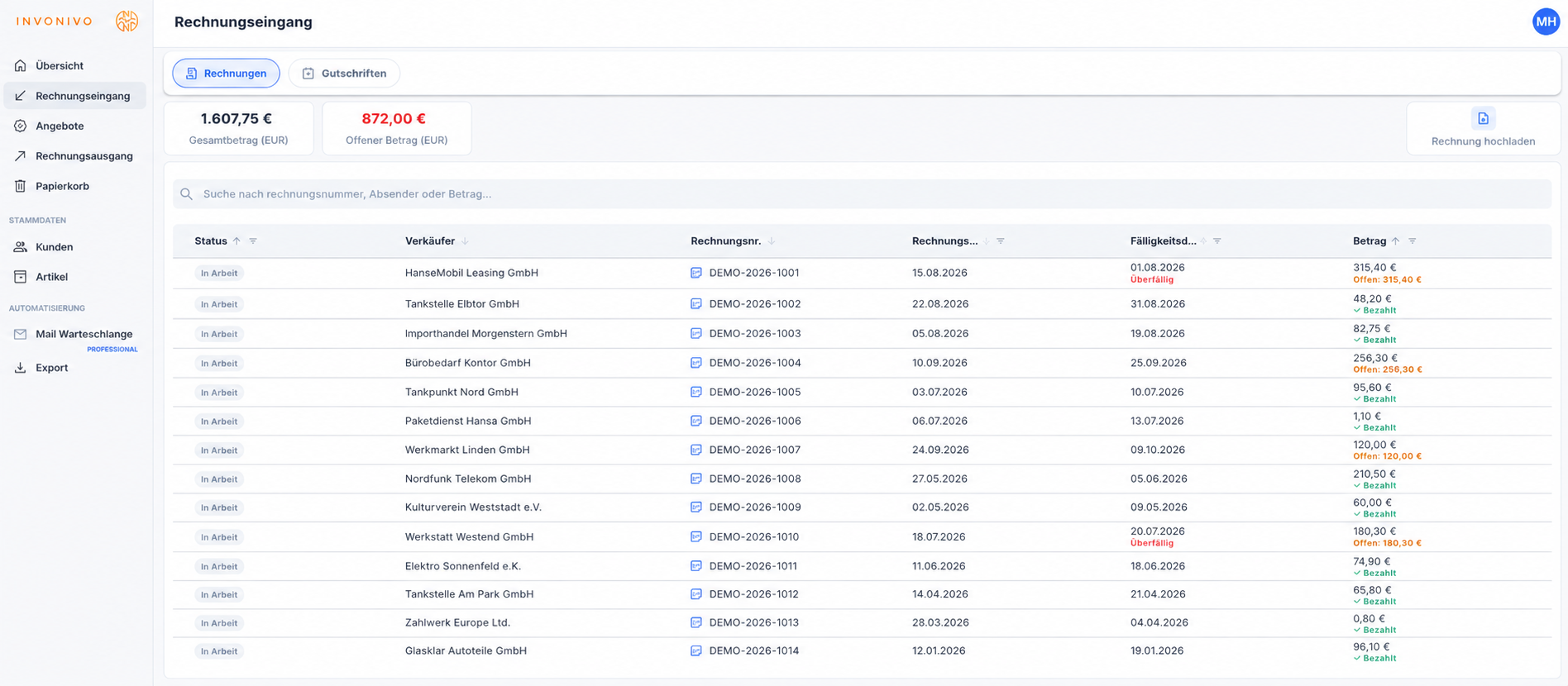1568x686 pixels.
Task: Click the document icon beside DEMO-2026-1014
Action: [x=696, y=651]
